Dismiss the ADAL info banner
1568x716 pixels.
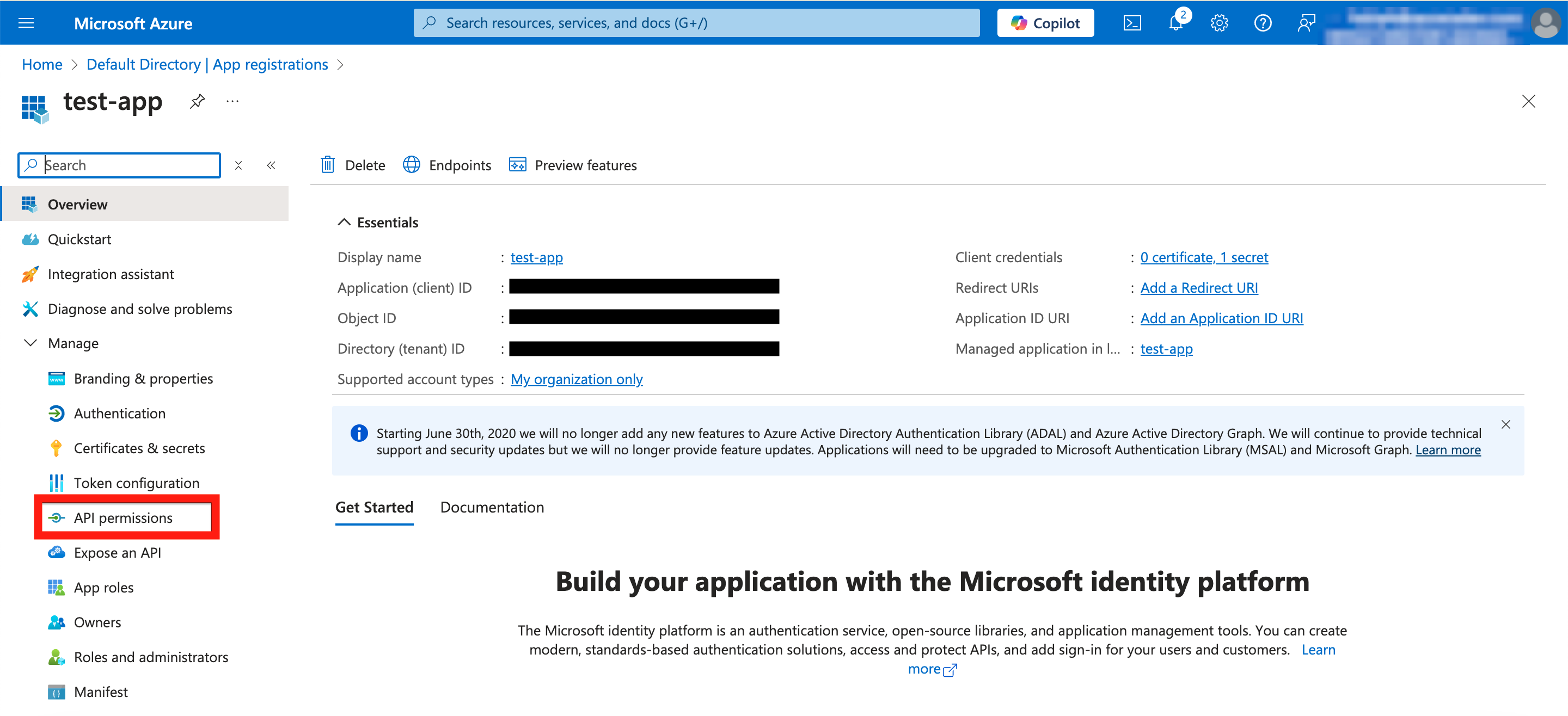tap(1505, 424)
